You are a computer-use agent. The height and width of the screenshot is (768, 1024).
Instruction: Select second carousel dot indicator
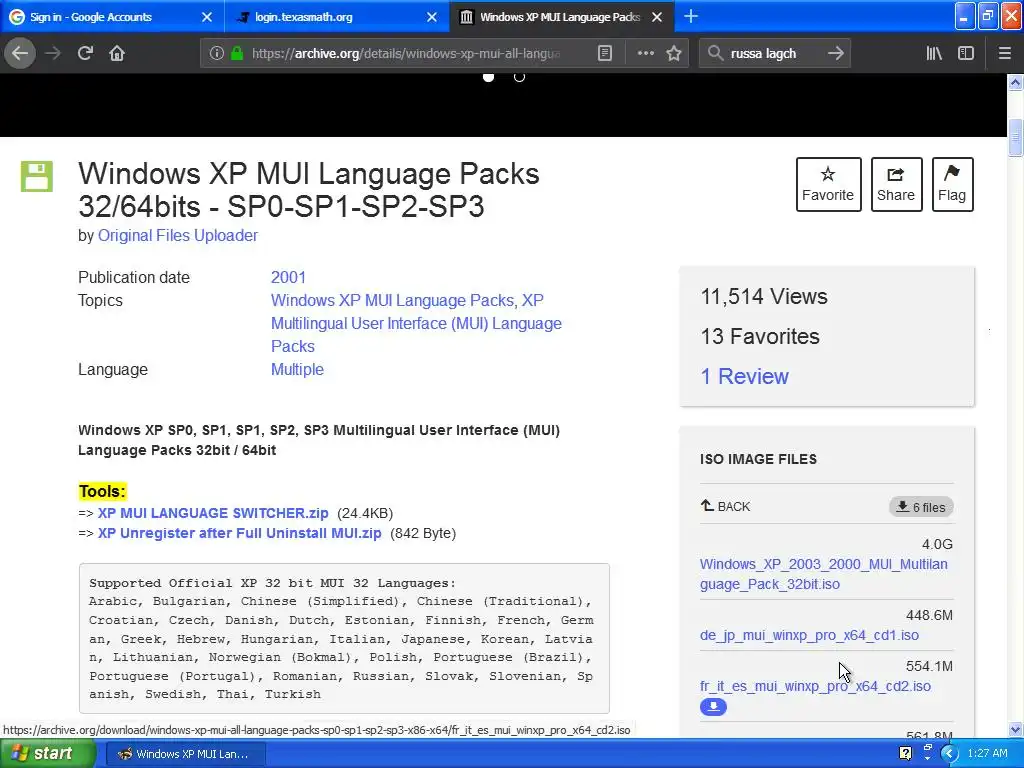(x=519, y=77)
